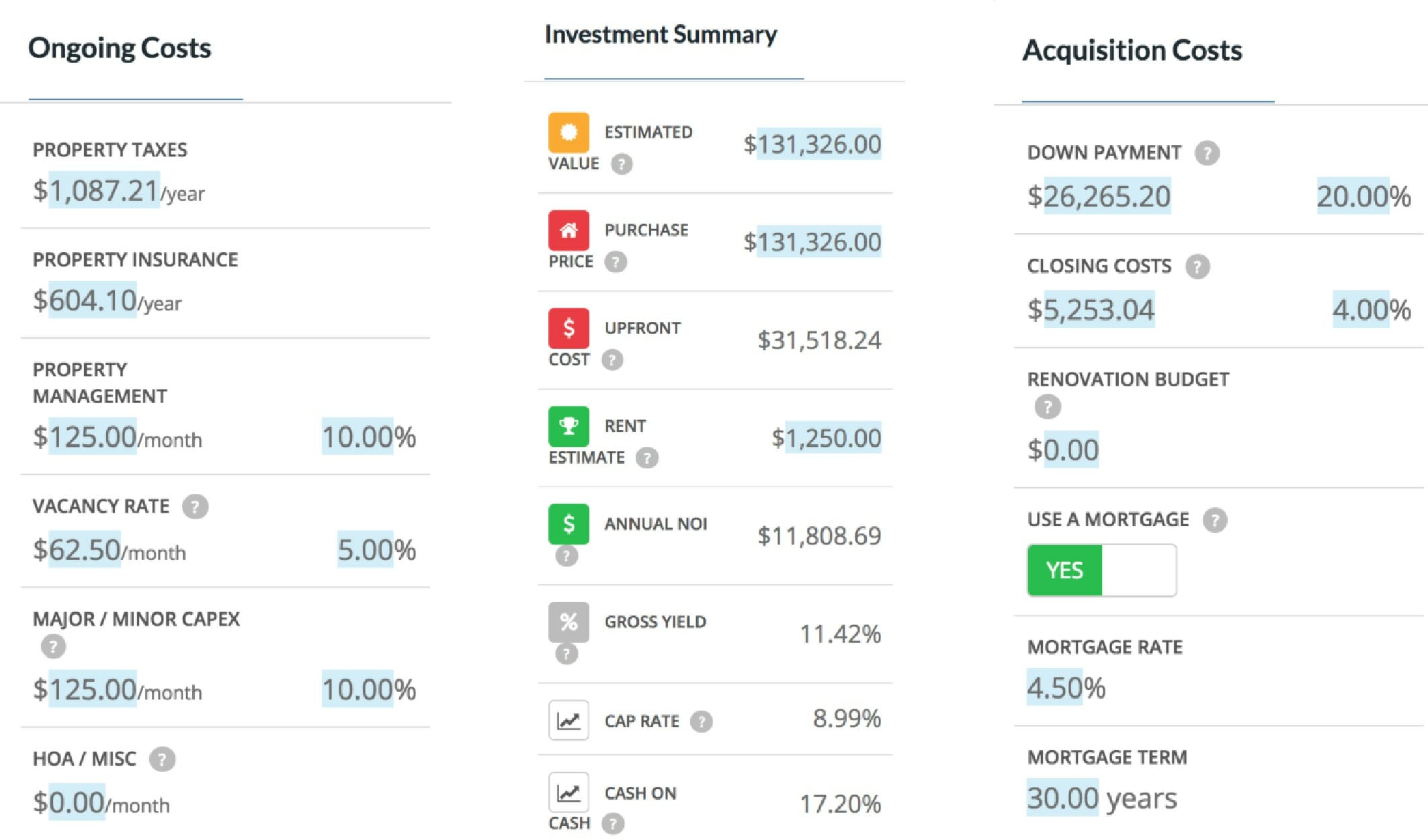Click the red dollar Upfront Cost icon
Screen dimensions: 1428x840
pos(569,328)
